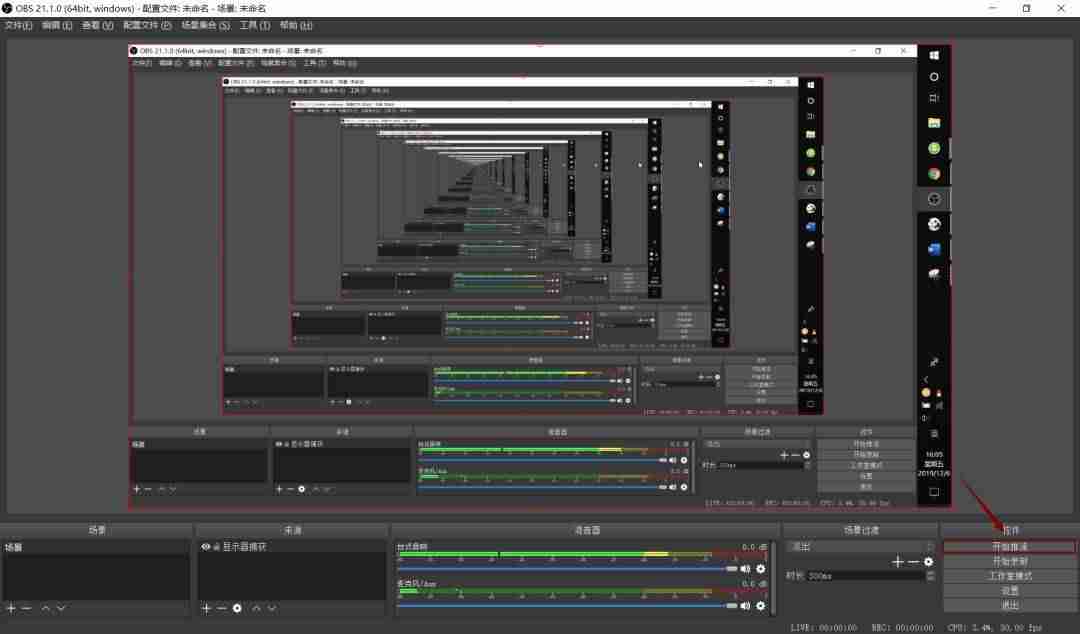Mute mic/aux speaker icon
The width and height of the screenshot is (1080, 634).
(x=745, y=606)
